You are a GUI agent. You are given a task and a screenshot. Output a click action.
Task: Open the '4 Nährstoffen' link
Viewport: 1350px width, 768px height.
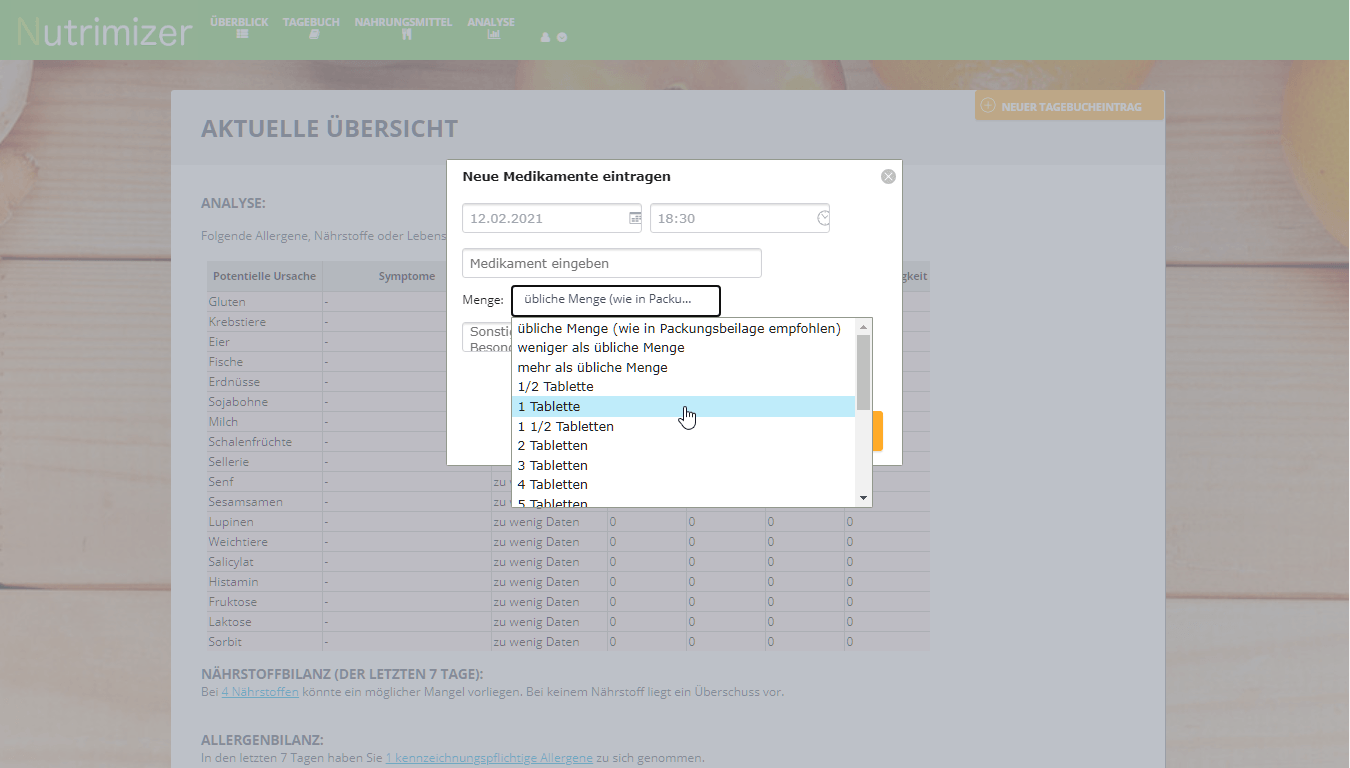(260, 692)
